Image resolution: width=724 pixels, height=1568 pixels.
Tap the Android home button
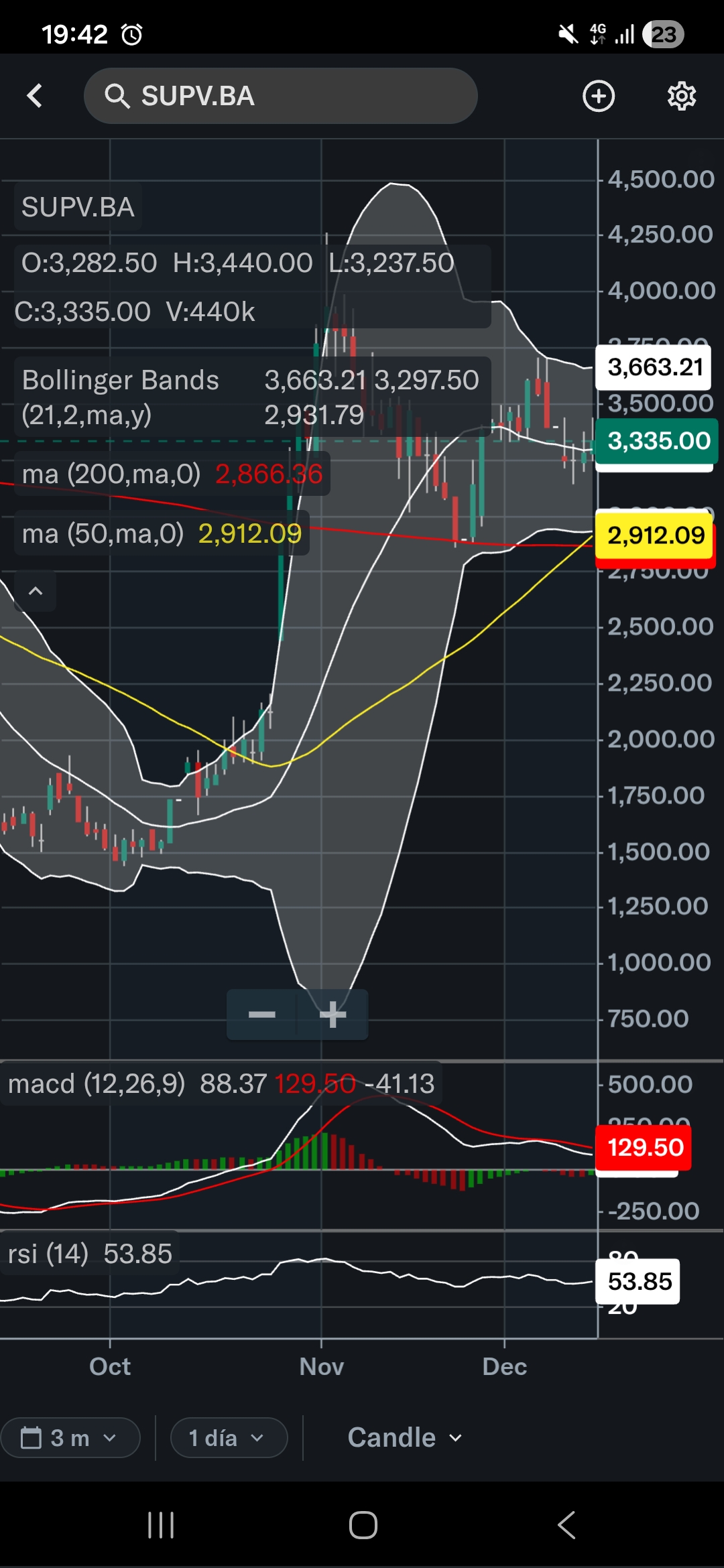click(x=363, y=1526)
